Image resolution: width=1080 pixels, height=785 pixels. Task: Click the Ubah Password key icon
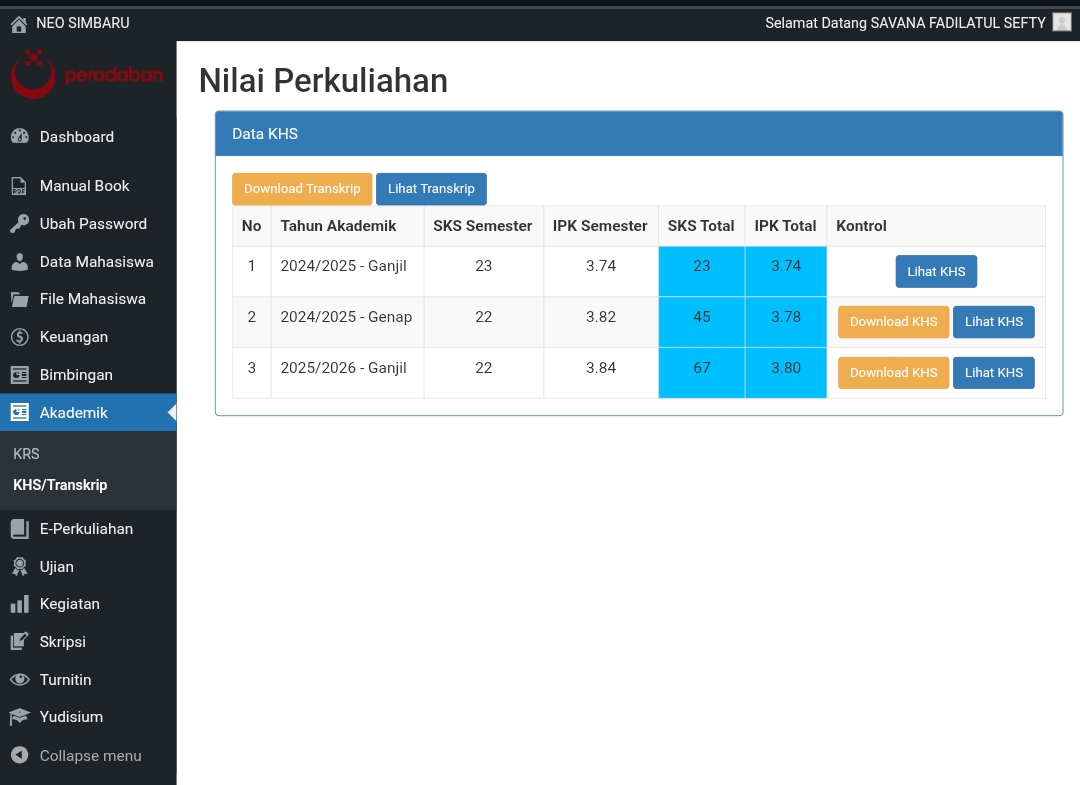pos(20,224)
